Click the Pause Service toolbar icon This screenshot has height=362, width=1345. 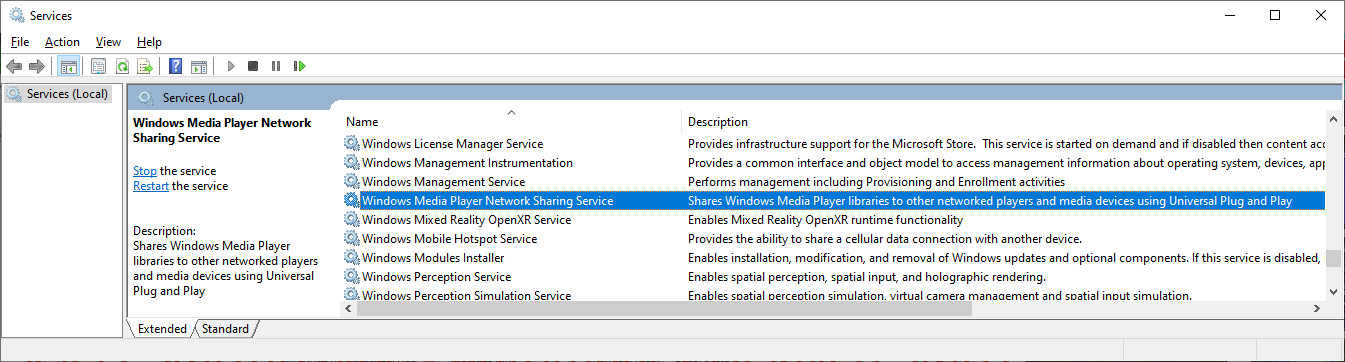[276, 67]
